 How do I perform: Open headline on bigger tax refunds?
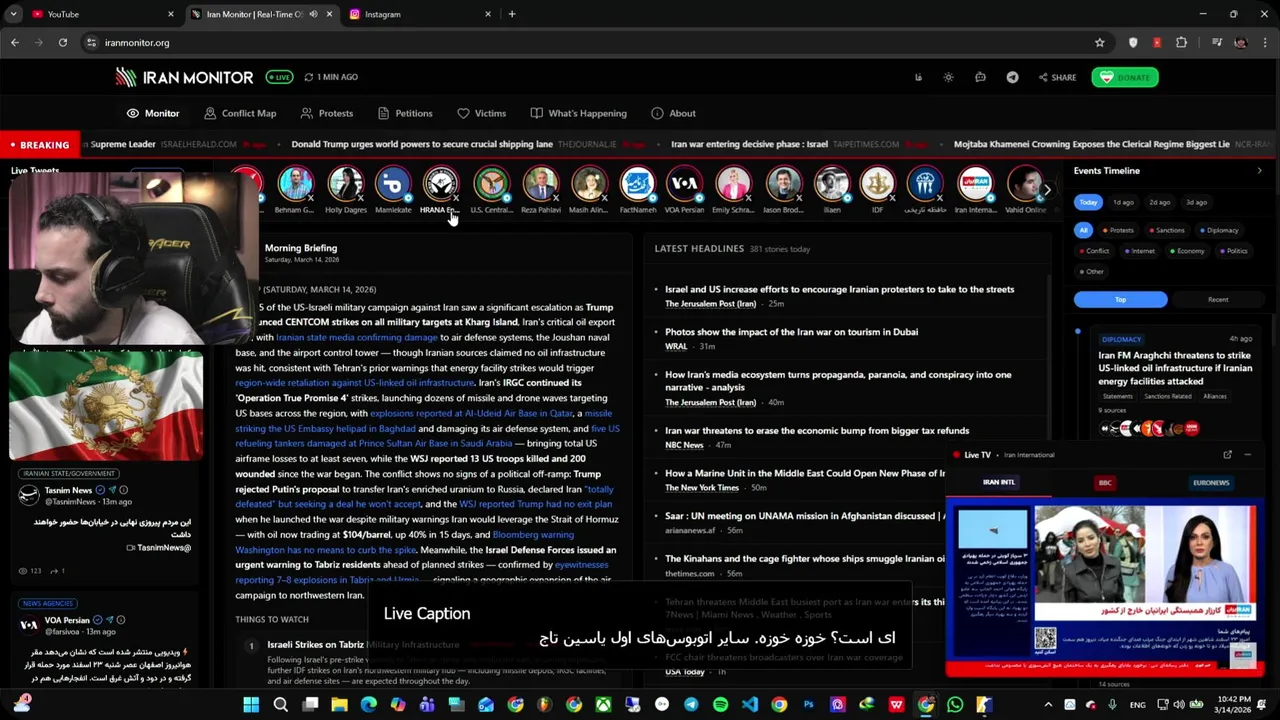[816, 431]
